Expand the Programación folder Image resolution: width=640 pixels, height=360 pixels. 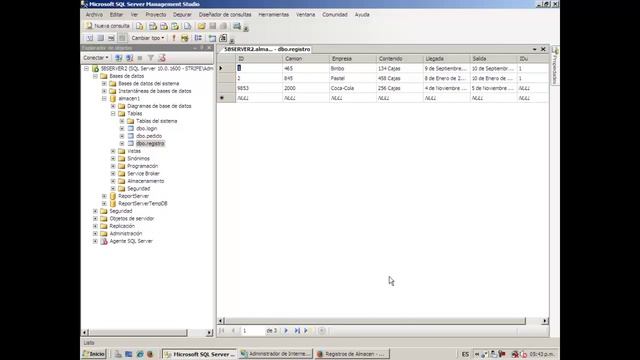click(x=113, y=166)
